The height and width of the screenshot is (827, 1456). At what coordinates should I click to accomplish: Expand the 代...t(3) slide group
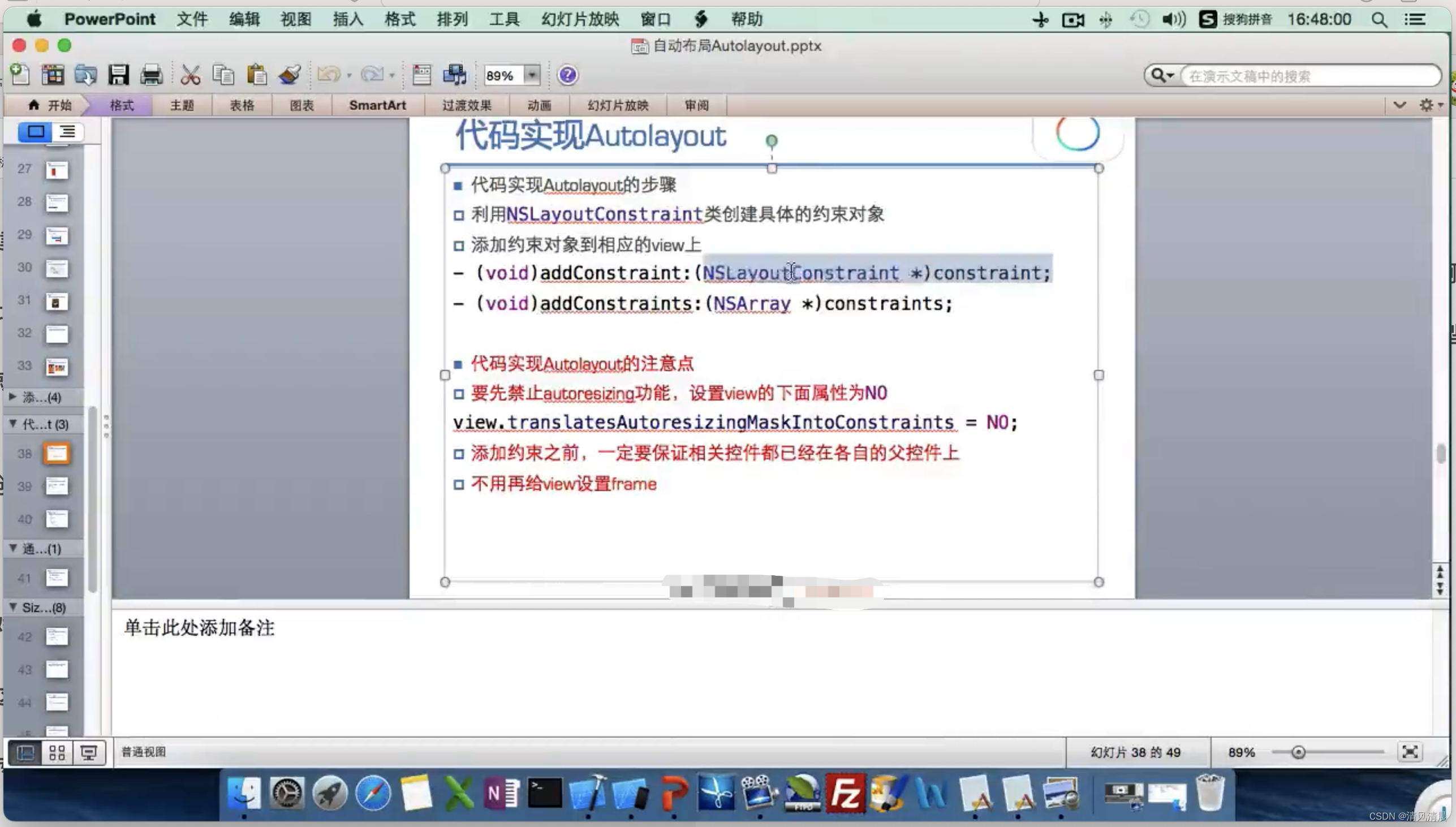coord(13,423)
